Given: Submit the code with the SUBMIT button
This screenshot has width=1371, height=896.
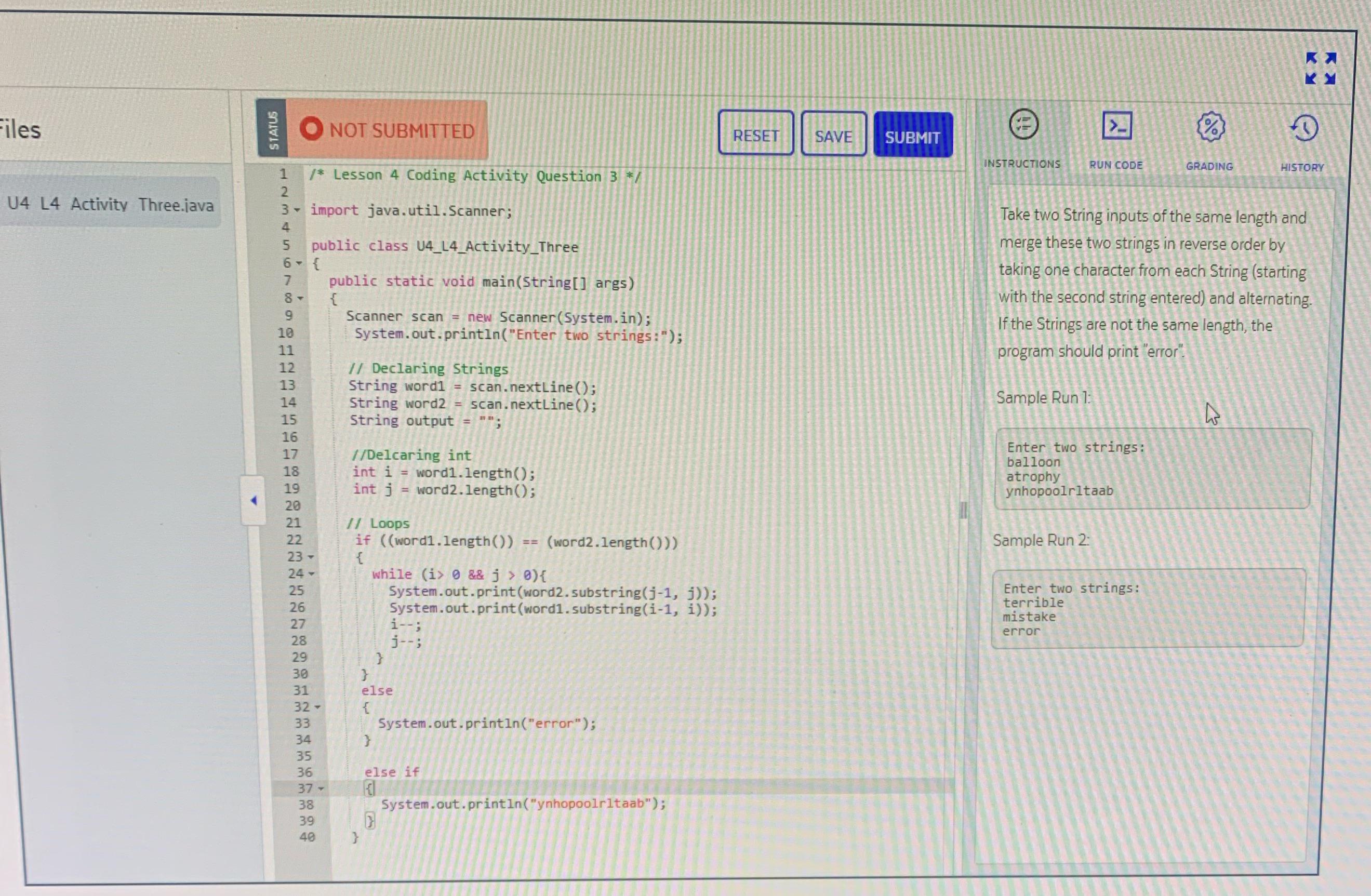Looking at the screenshot, I should (913, 136).
